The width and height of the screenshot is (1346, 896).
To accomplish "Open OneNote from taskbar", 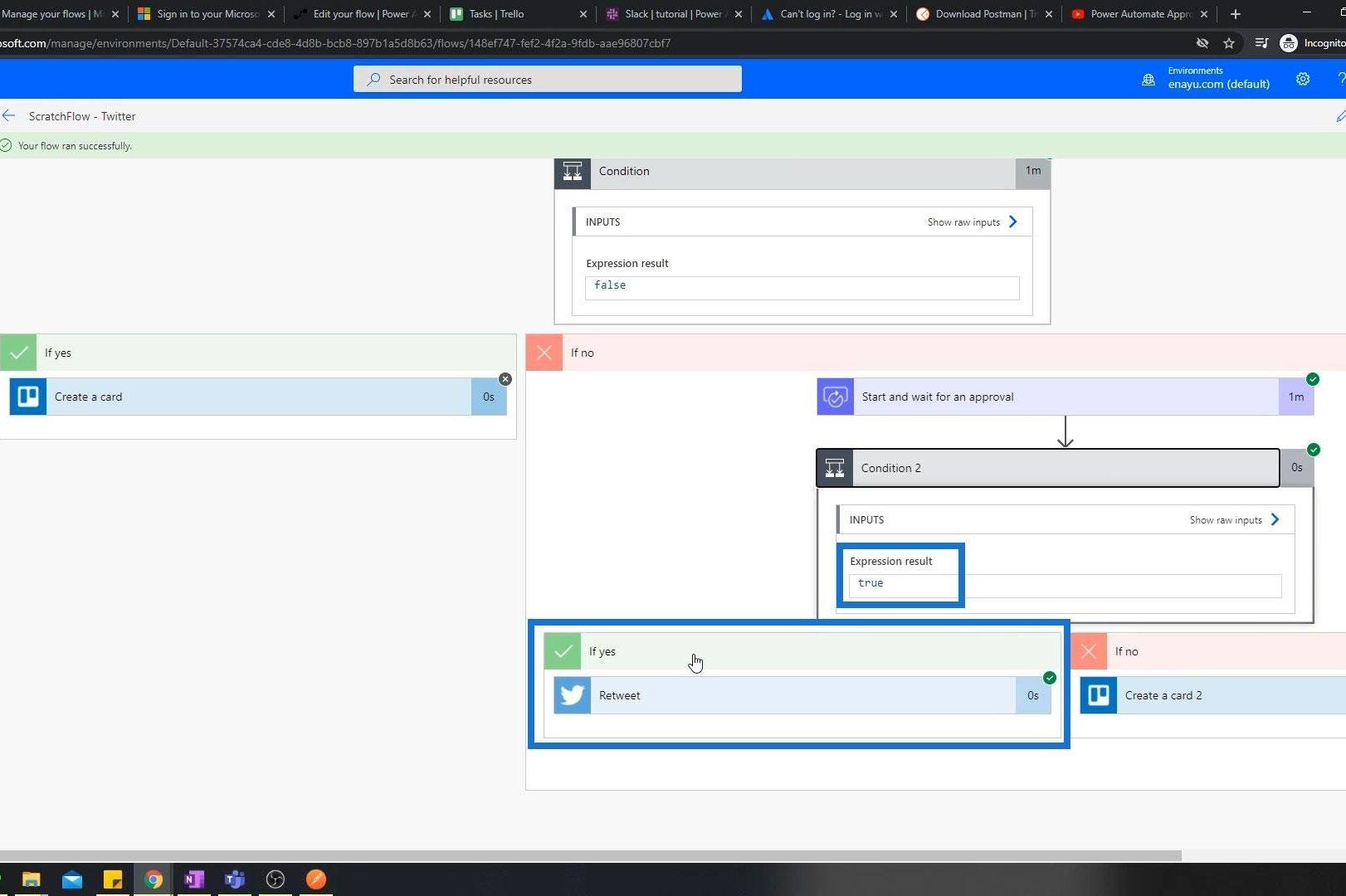I will 194,879.
